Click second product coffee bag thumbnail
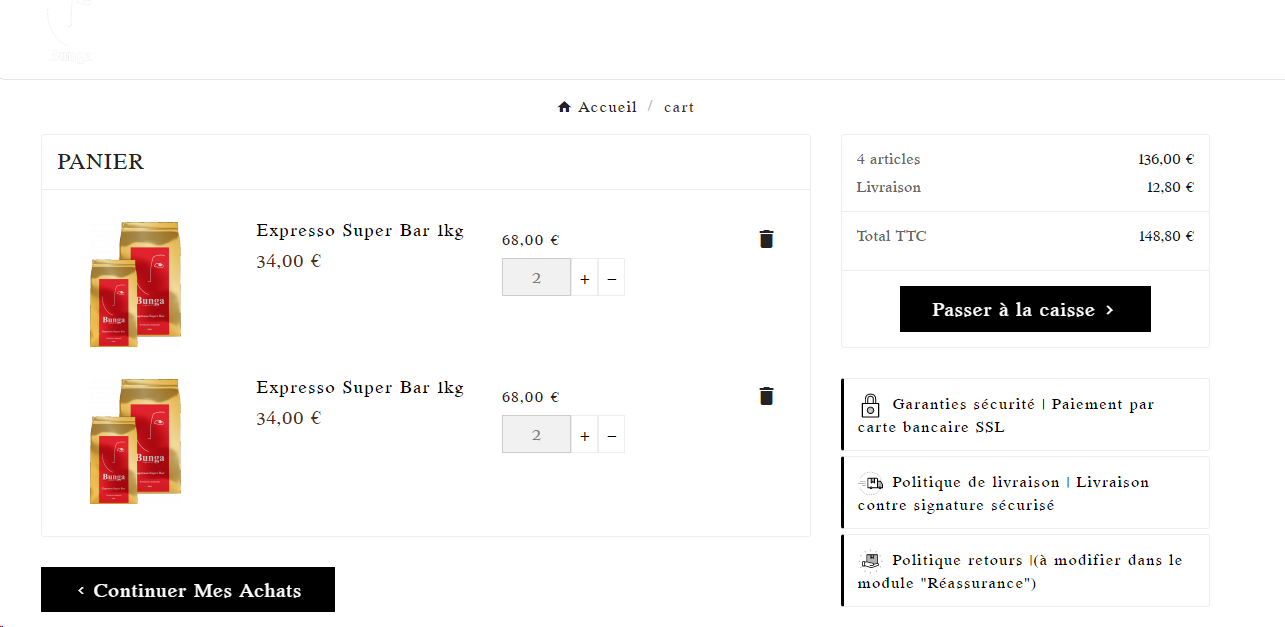This screenshot has width=1285, height=627. click(135, 441)
